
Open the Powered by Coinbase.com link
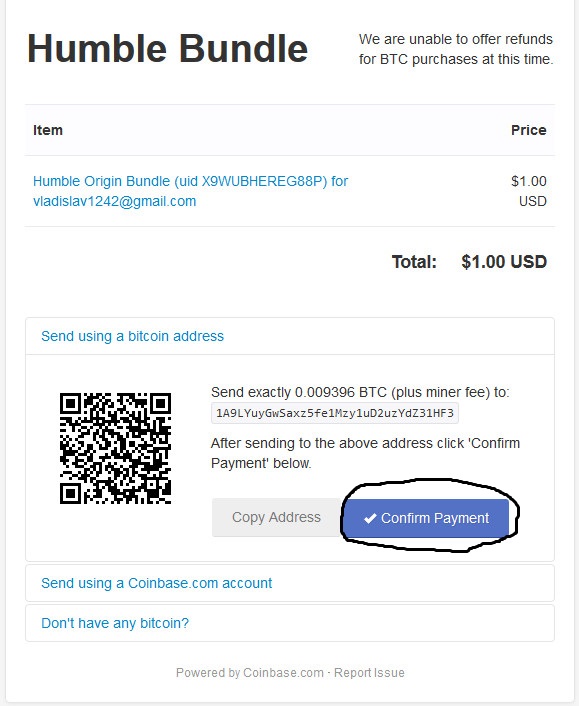pyautogui.click(x=249, y=673)
